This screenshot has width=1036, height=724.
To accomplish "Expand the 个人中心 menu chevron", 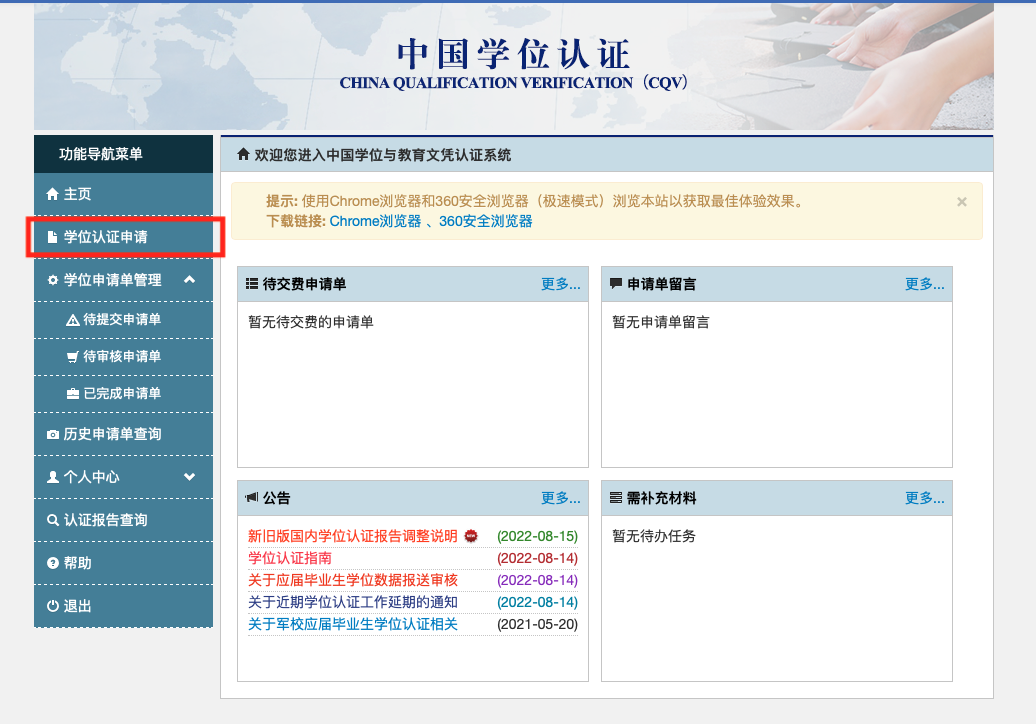I will [190, 477].
